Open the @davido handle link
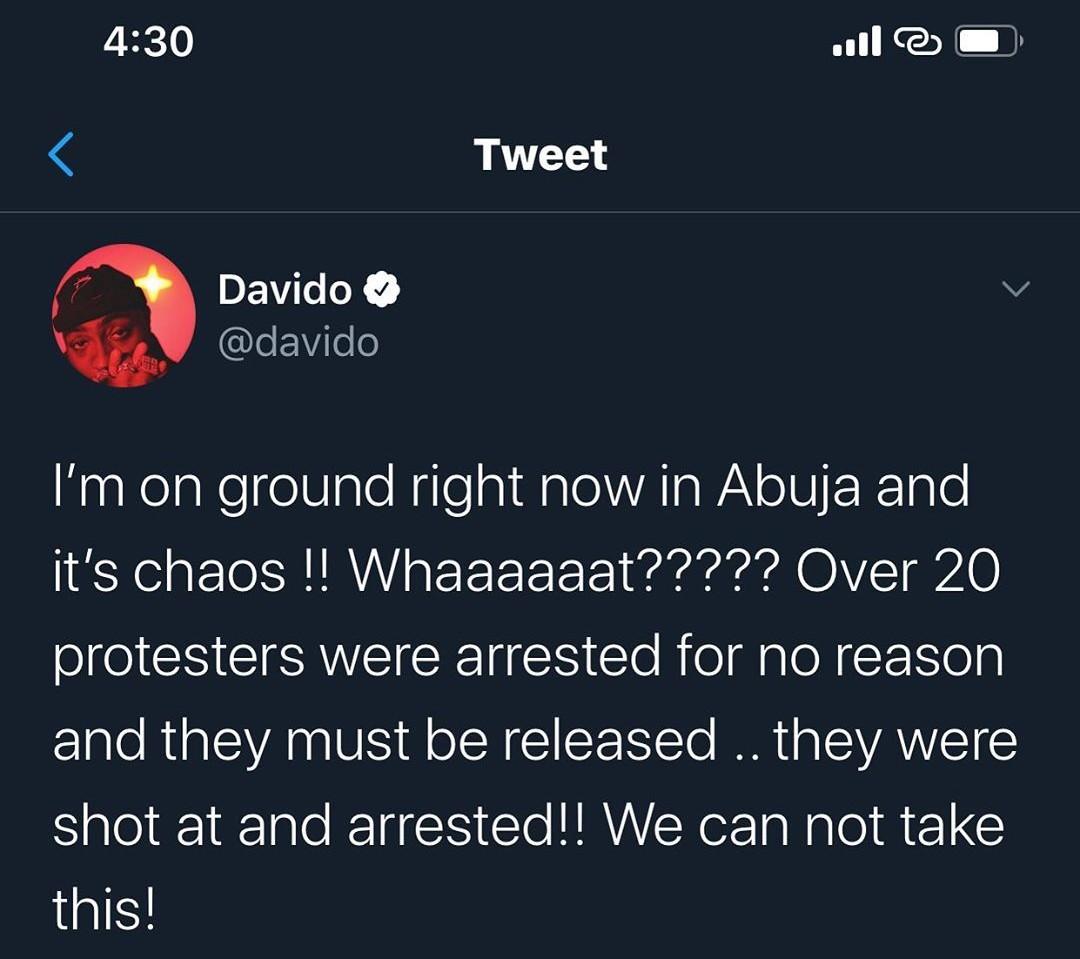The height and width of the screenshot is (959, 1080). pyautogui.click(x=298, y=343)
